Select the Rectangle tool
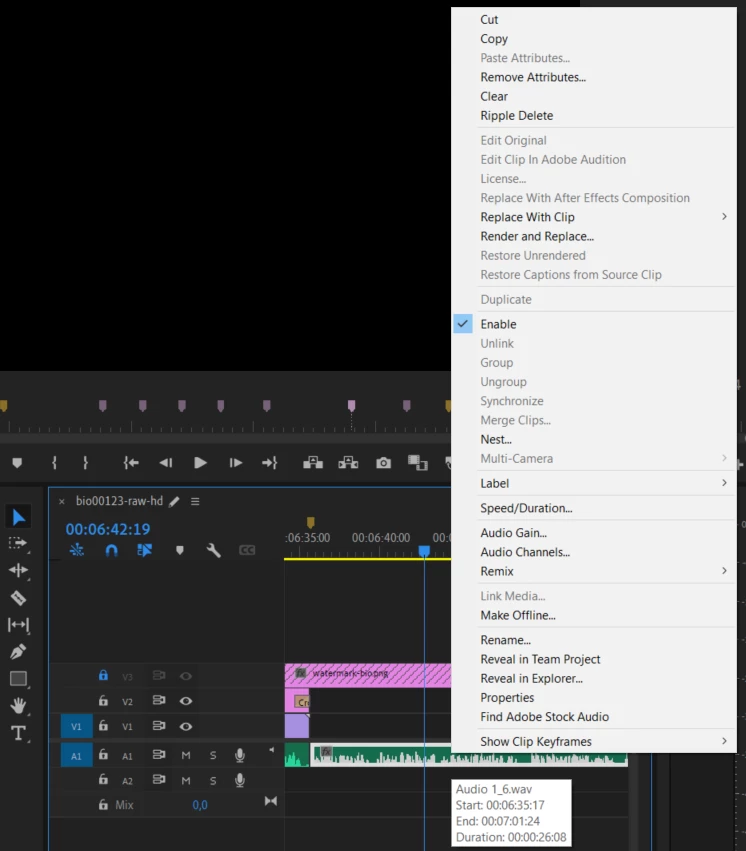The image size is (746, 851). coord(18,678)
